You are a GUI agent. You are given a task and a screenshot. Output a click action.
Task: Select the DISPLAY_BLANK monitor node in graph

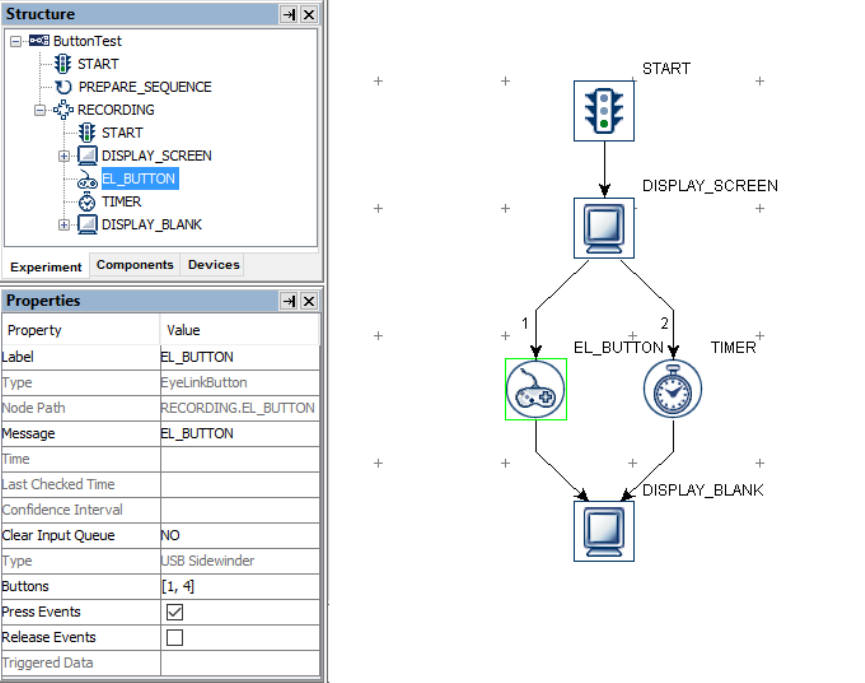(604, 531)
